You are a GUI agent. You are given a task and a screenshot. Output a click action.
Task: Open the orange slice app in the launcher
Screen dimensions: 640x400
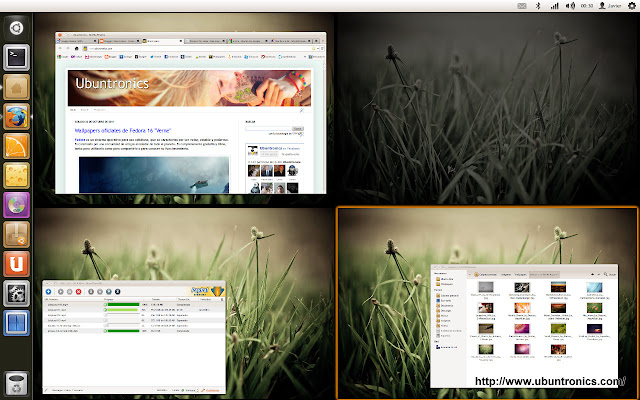(x=16, y=146)
